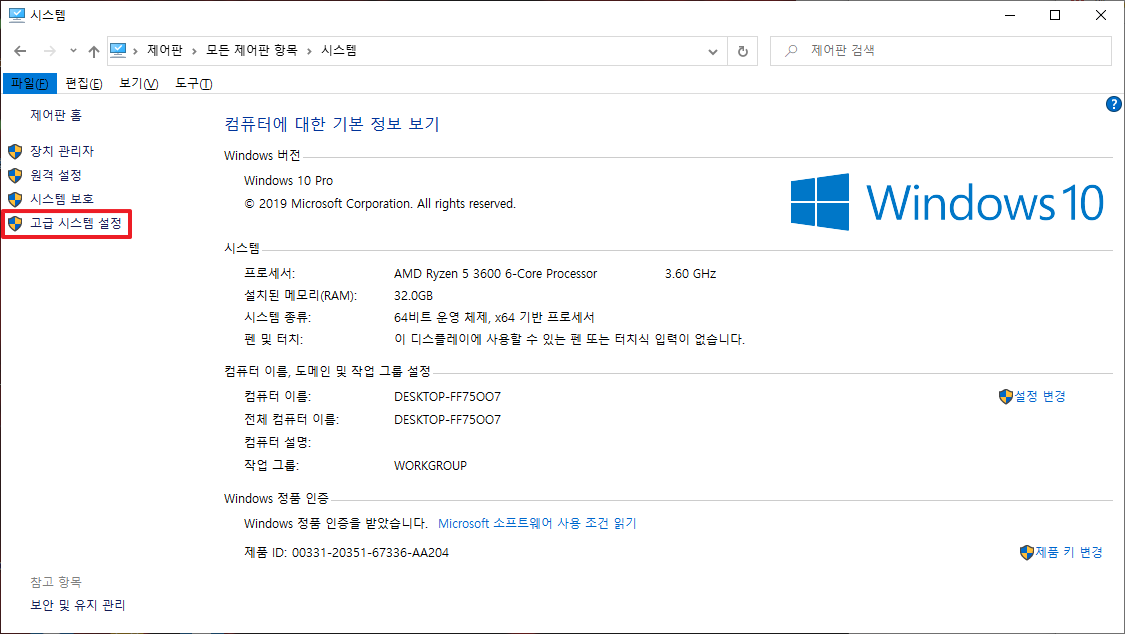The image size is (1125, 634).
Task: Refresh the System page
Action: tap(743, 52)
